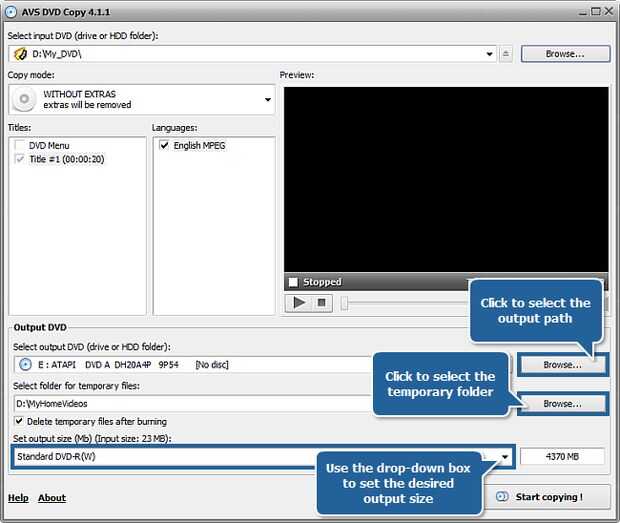Screen dimensions: 620x523
Task: Click the Stopped status square icon
Action: click(x=293, y=282)
